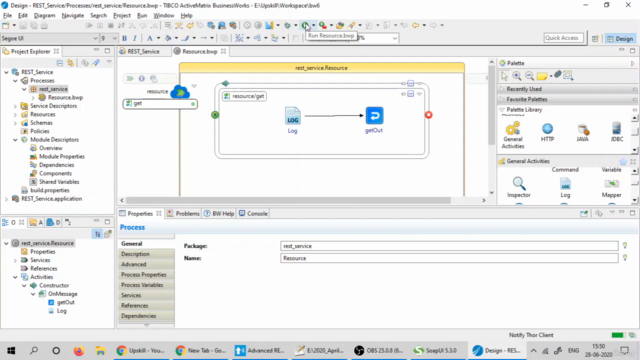This screenshot has height=360, width=640.
Task: Collapse the Processes folder
Action: (16, 81)
